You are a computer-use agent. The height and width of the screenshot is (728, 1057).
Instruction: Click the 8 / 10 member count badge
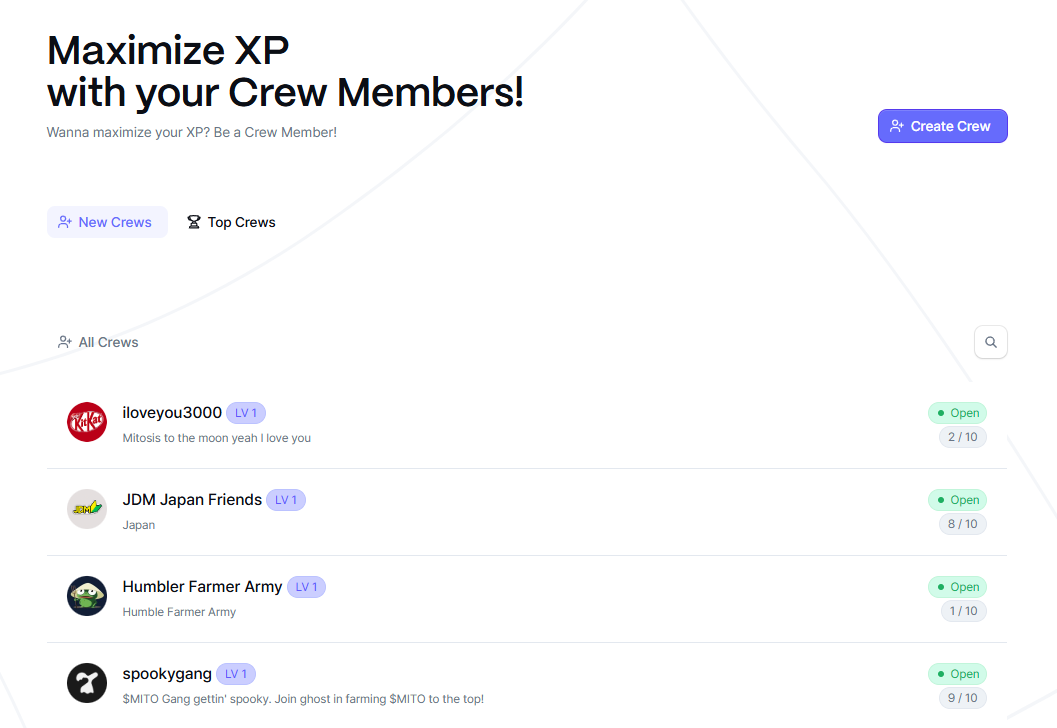pos(962,524)
